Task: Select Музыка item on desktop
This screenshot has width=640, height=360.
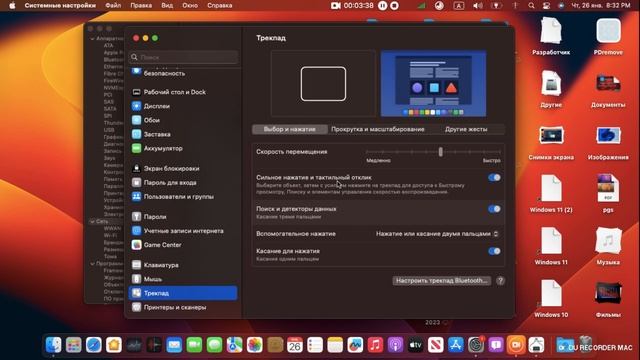Action: 608,247
